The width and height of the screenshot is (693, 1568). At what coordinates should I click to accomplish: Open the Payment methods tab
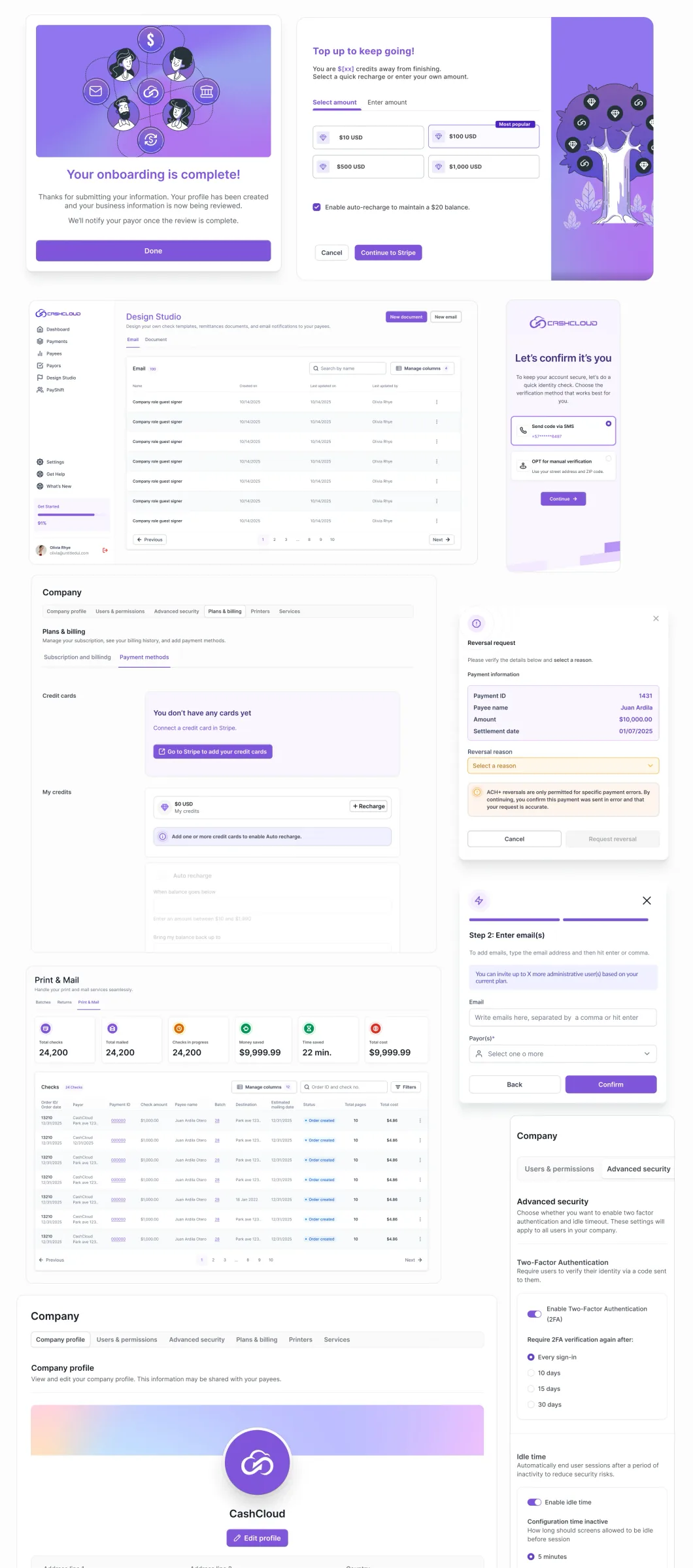pyautogui.click(x=144, y=657)
